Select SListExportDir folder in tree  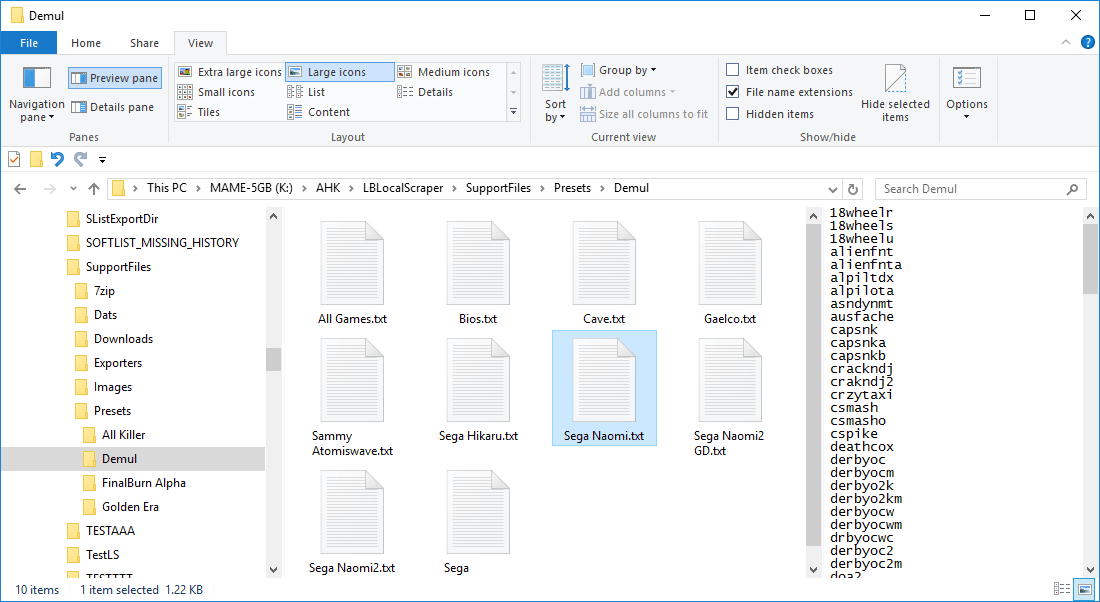[x=113, y=219]
